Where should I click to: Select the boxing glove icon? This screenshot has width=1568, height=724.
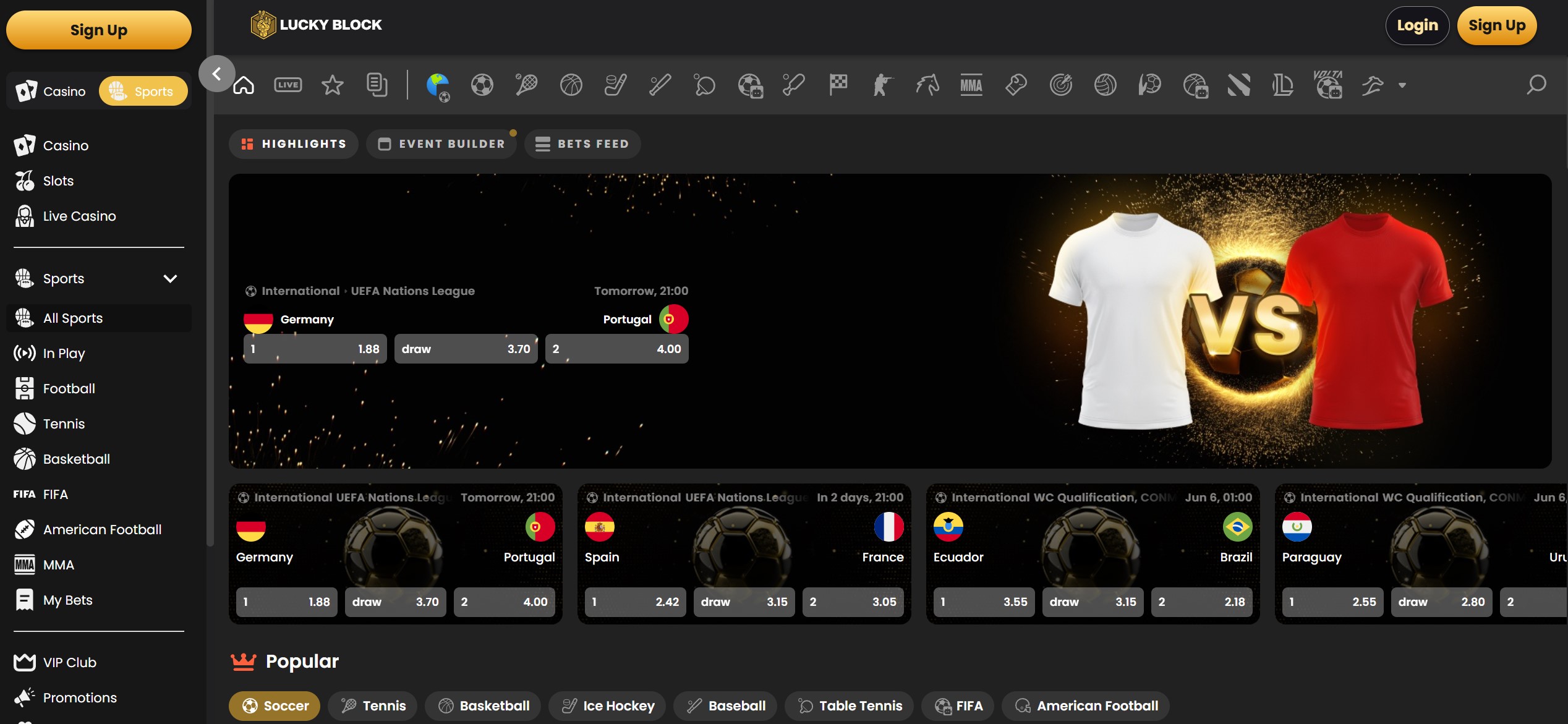click(1016, 85)
